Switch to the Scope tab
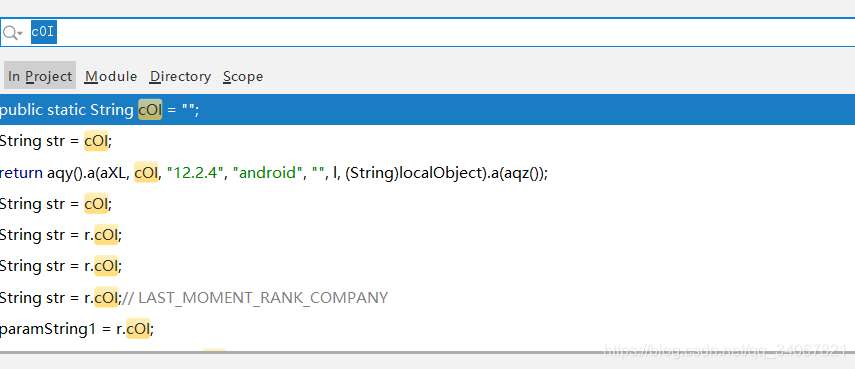The height and width of the screenshot is (369, 855). (243, 77)
